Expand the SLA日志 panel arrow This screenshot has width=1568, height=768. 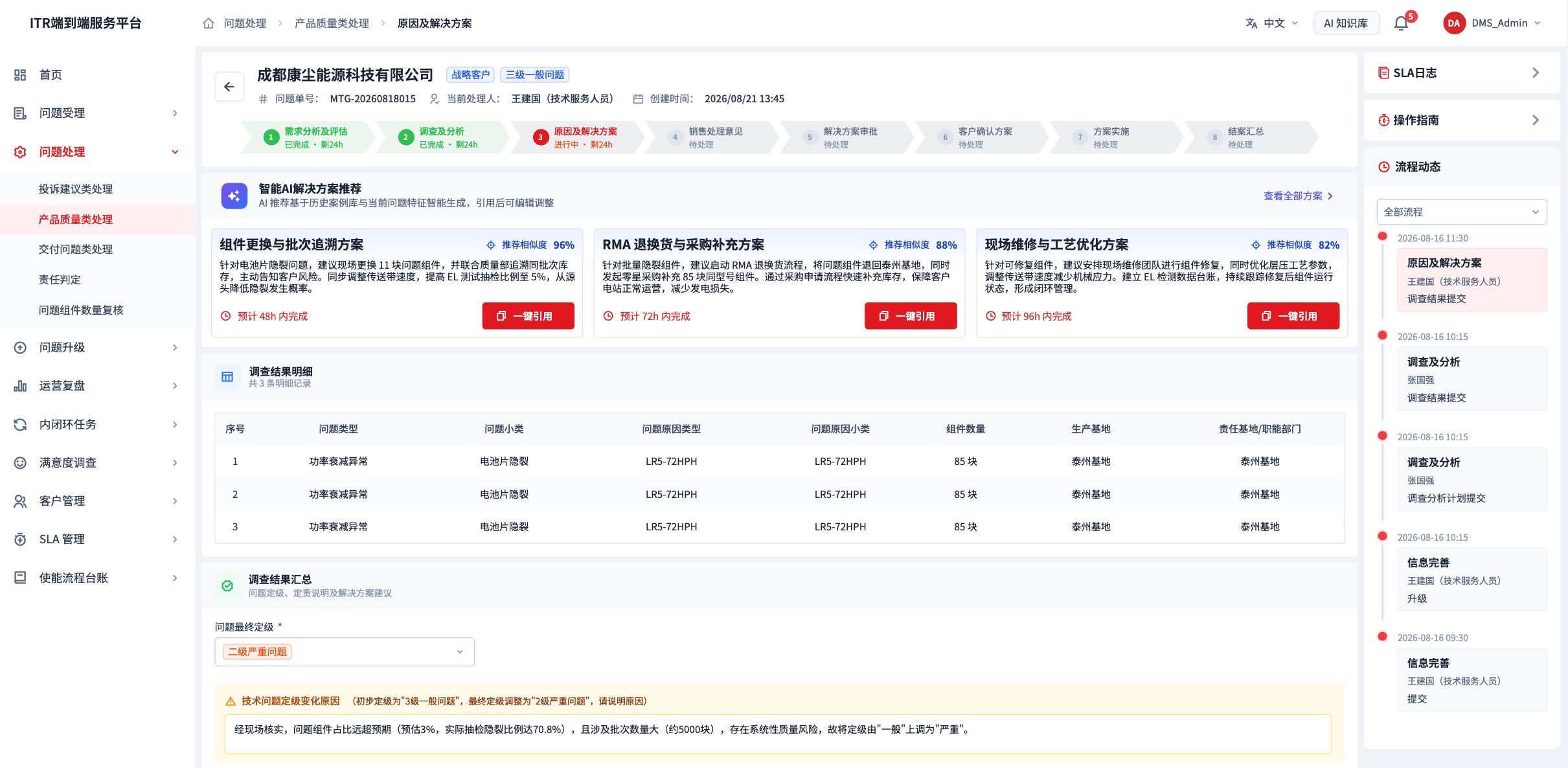(1536, 73)
